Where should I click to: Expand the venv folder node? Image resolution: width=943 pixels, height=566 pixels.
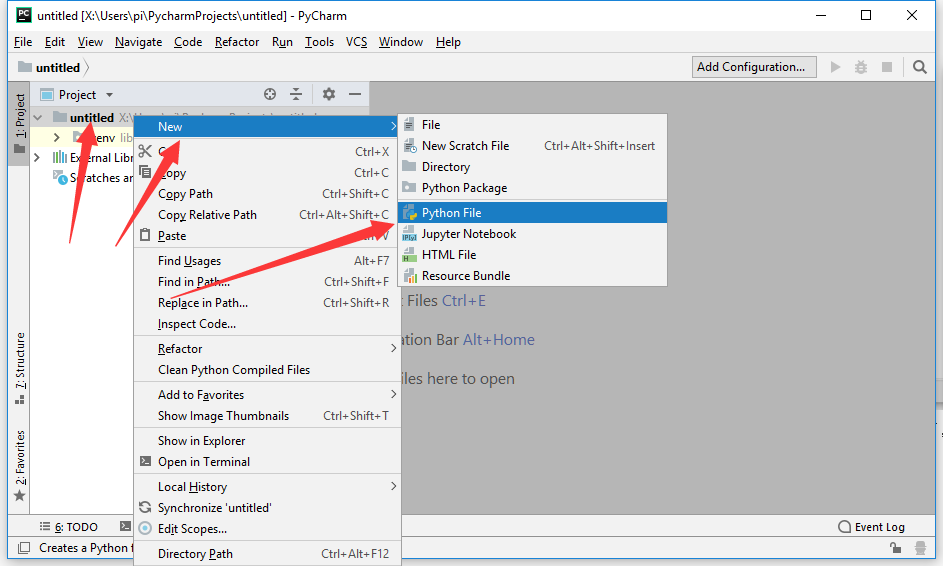tap(57, 137)
